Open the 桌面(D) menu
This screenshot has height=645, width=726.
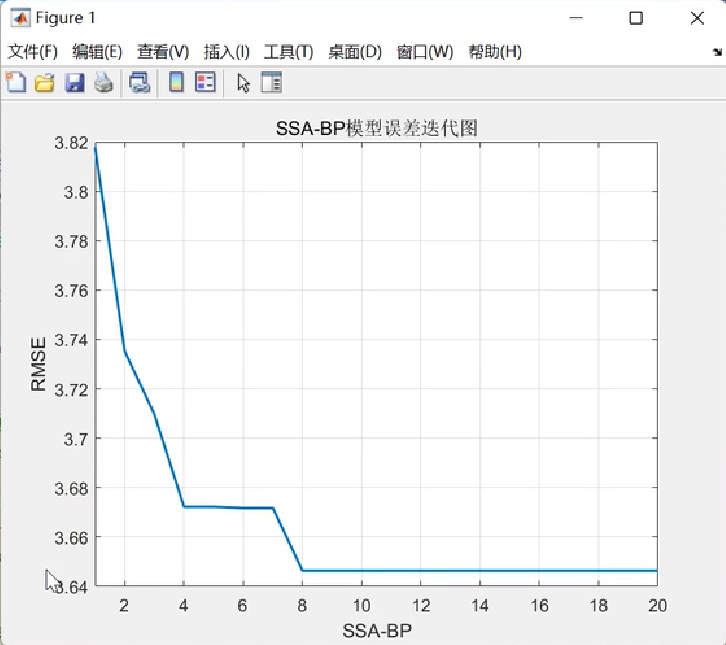point(355,52)
